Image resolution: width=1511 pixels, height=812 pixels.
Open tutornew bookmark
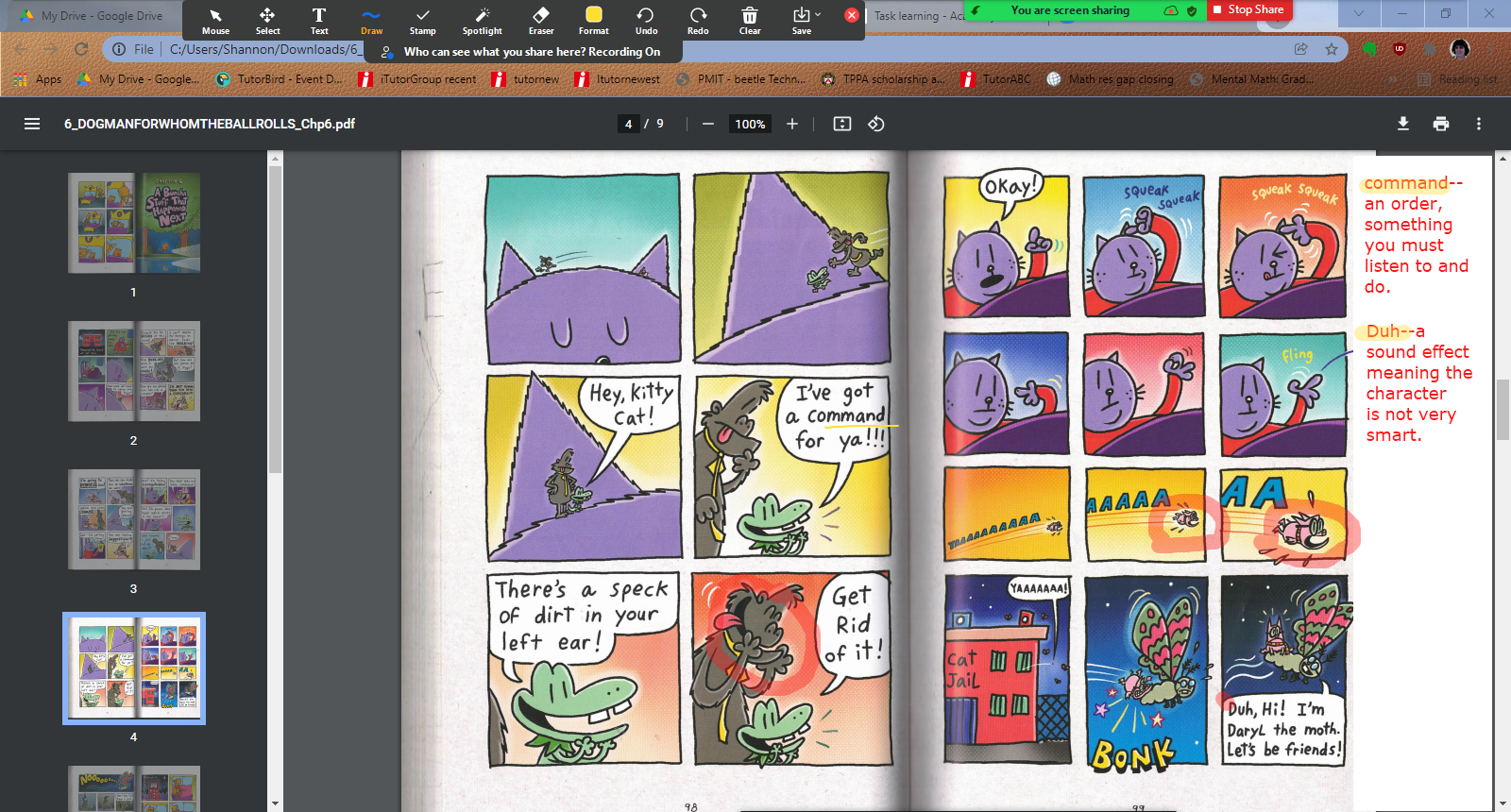526,79
